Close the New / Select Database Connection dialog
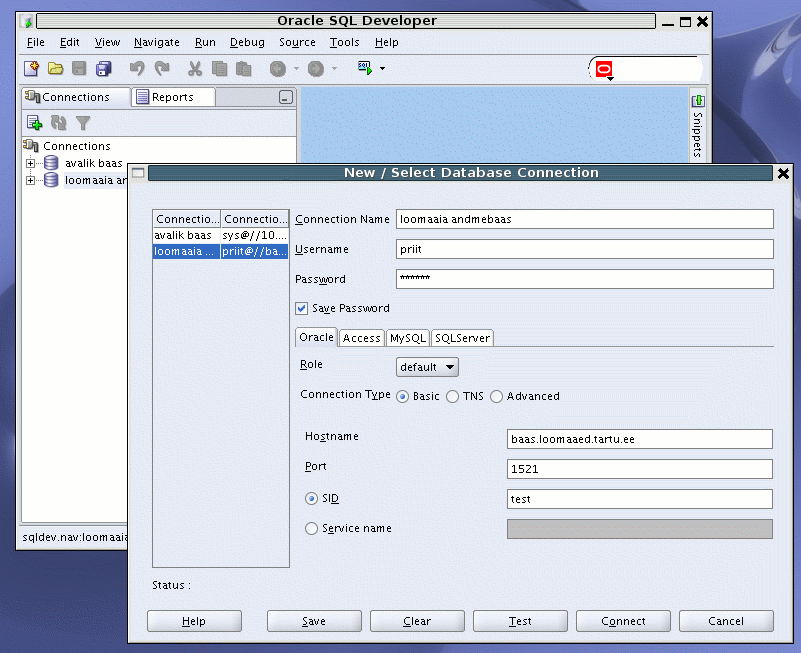Screen dimensions: 801x653 [783, 173]
